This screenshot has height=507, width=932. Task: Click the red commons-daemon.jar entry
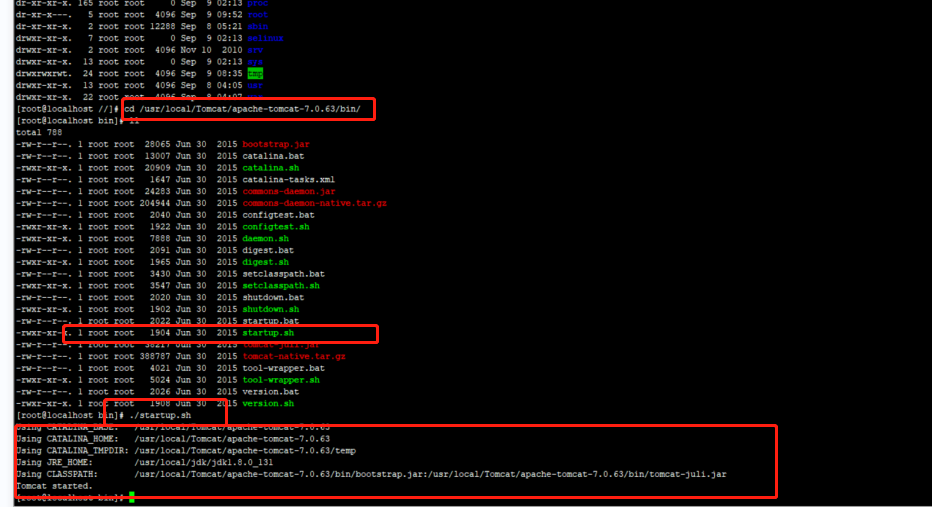click(x=289, y=191)
